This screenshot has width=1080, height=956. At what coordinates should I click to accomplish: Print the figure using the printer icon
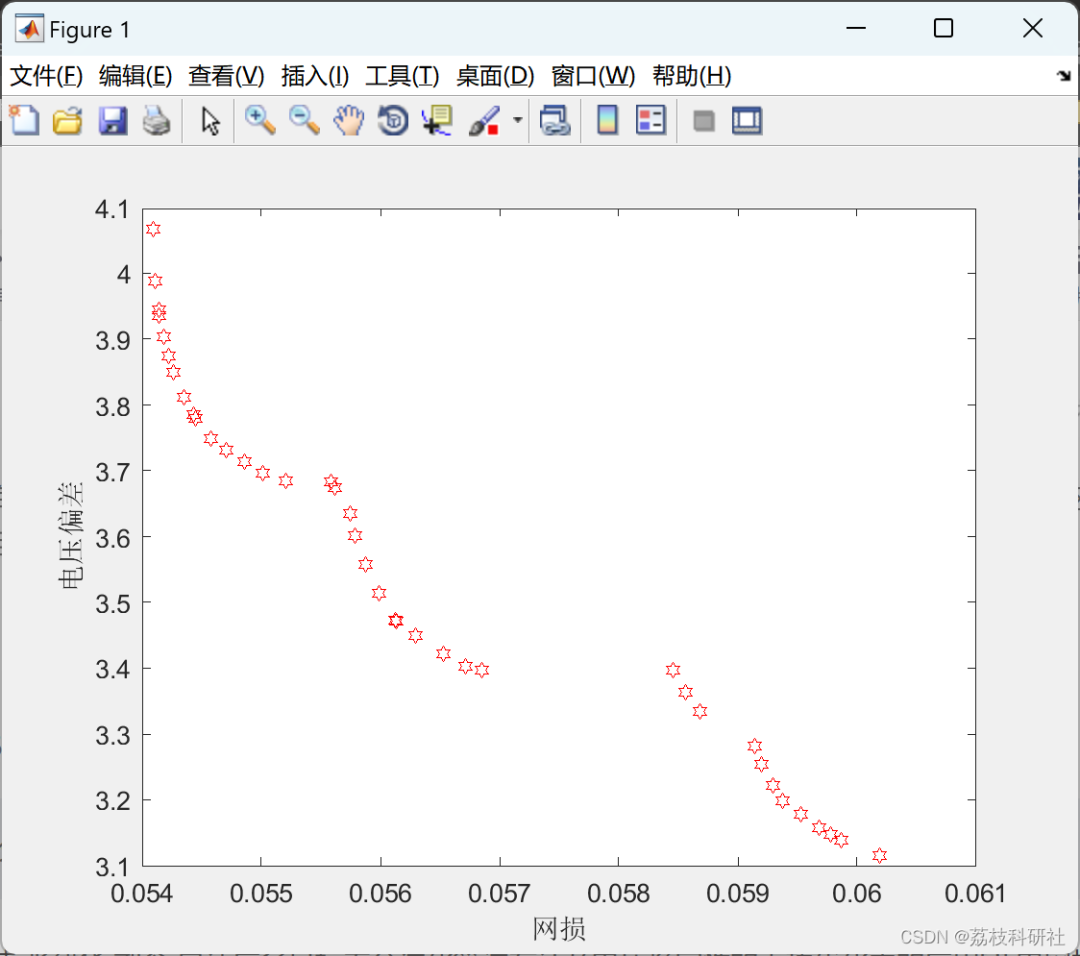(156, 121)
